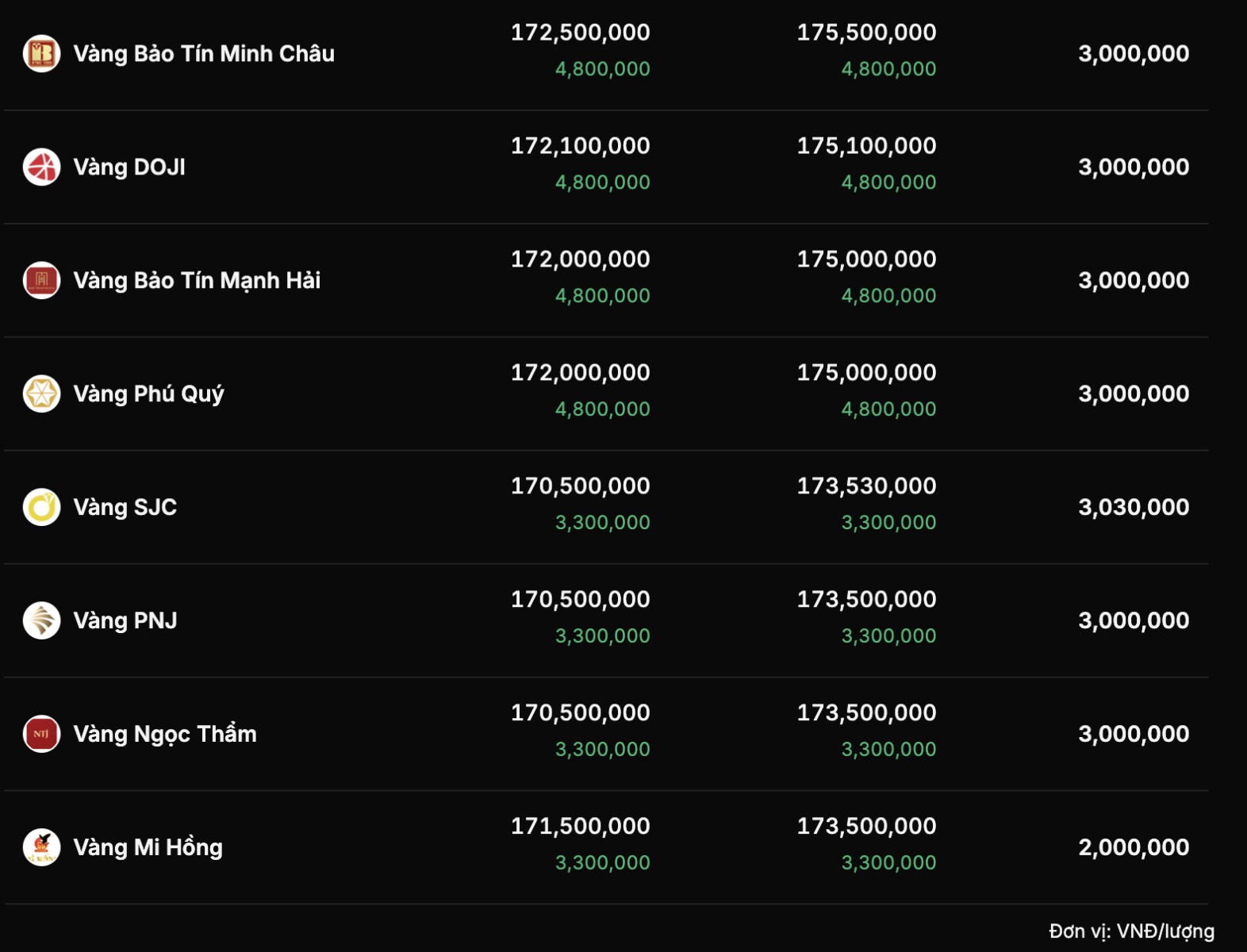Screen dimensions: 1247x952
Task: Click the Bảo Tín Mạnh Hải logo icon
Action: (42, 281)
